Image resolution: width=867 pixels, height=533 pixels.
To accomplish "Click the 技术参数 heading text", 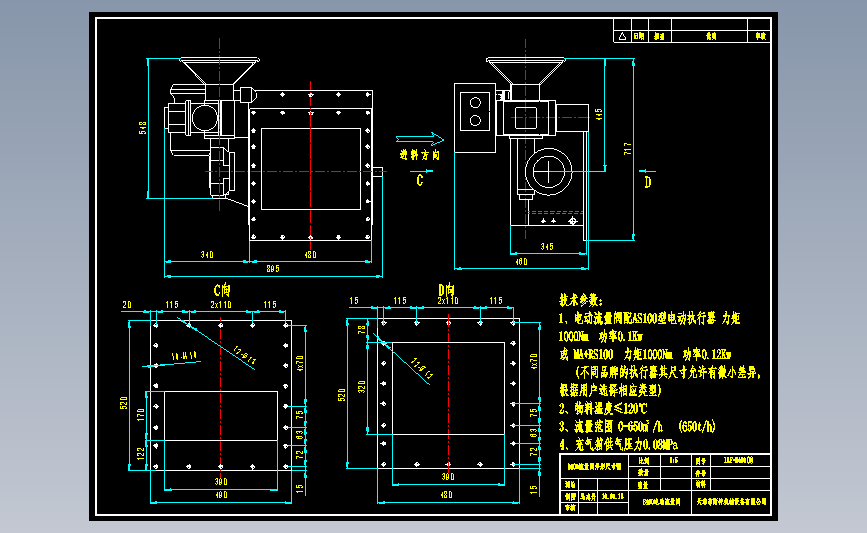I will pos(580,300).
